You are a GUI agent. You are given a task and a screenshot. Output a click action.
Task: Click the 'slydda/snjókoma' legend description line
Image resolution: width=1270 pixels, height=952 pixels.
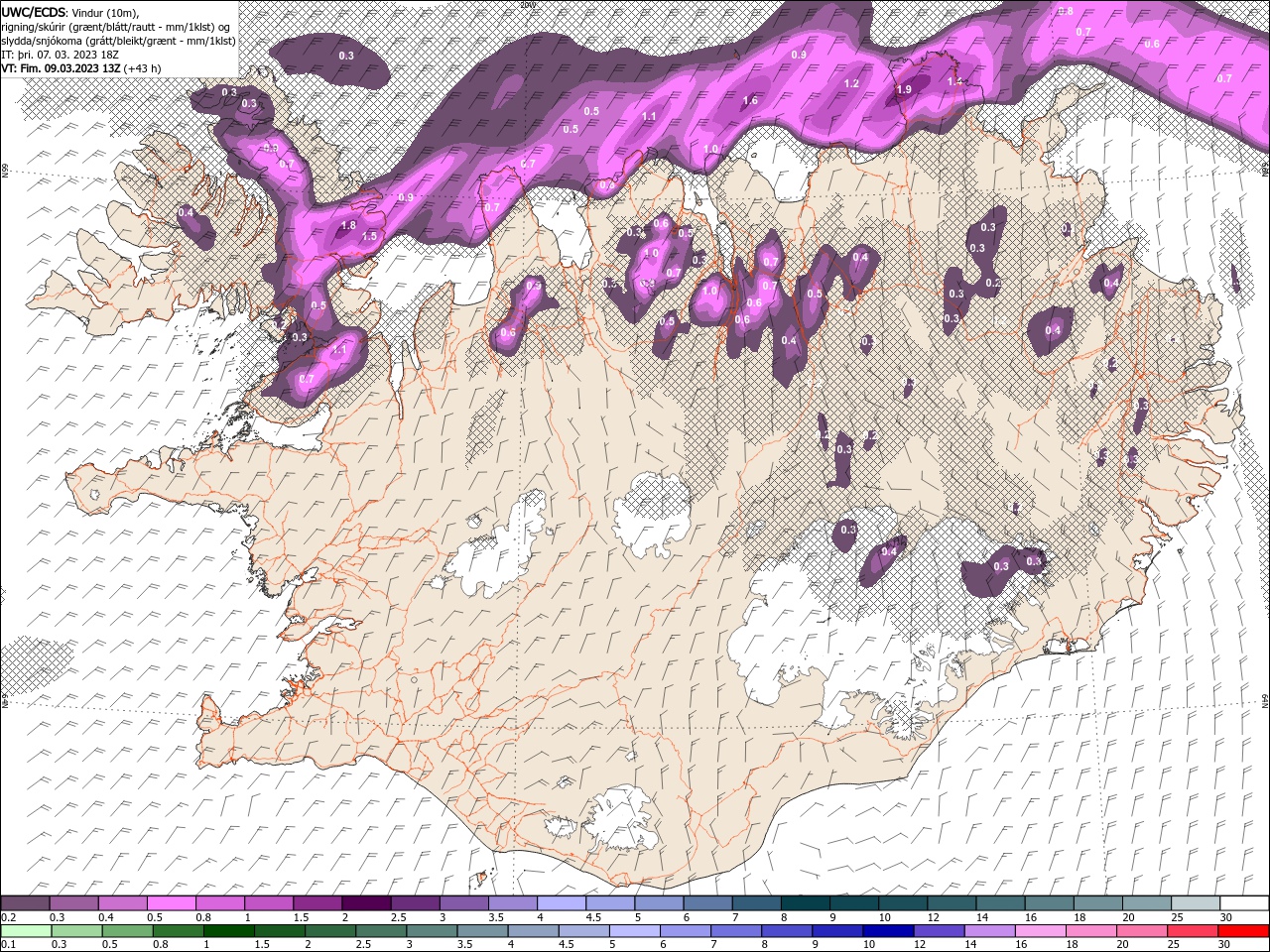[x=118, y=41]
